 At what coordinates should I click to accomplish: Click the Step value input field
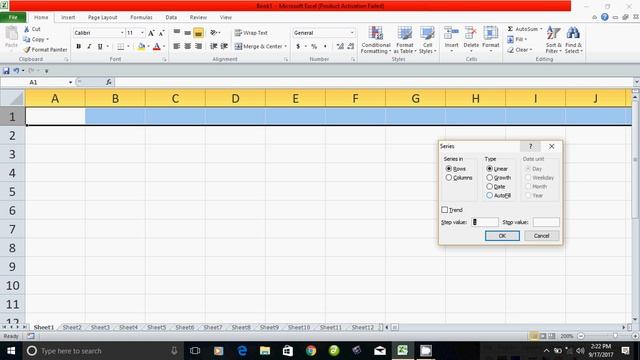coord(485,222)
